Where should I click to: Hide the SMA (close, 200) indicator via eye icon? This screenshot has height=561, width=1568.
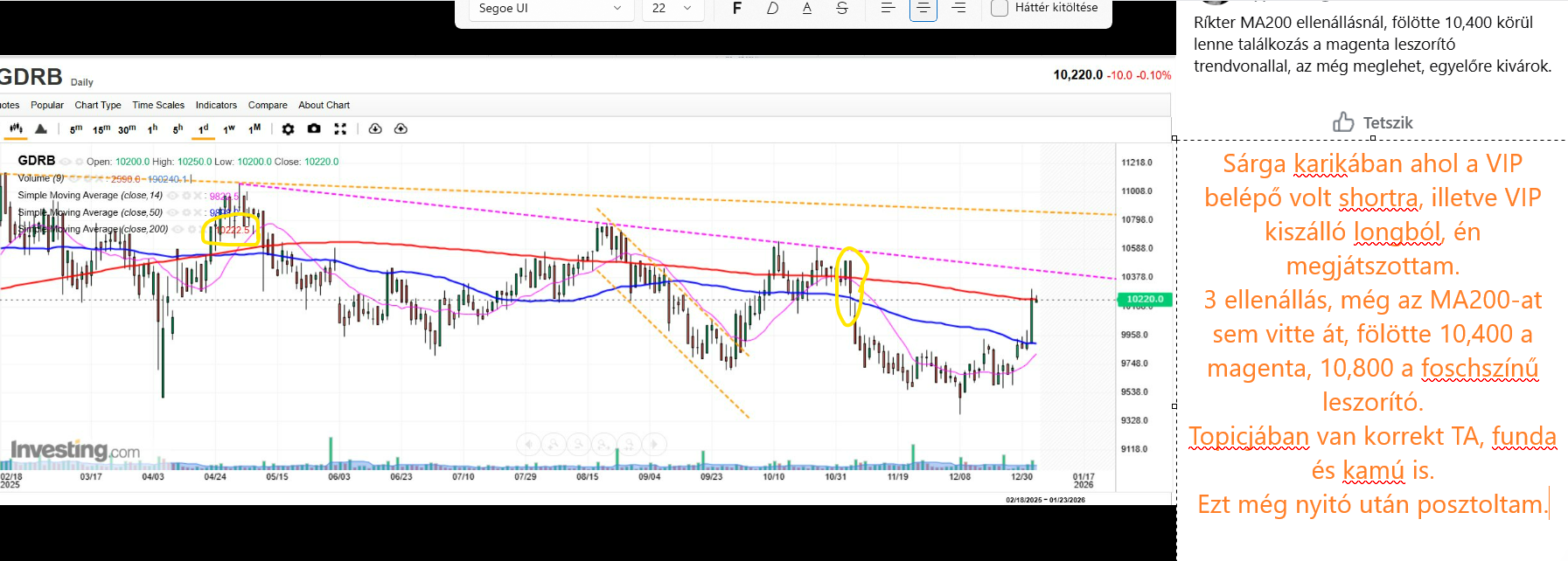(178, 230)
